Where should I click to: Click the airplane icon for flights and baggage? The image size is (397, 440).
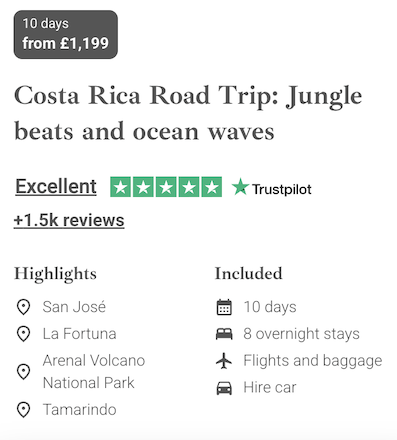pos(224,361)
